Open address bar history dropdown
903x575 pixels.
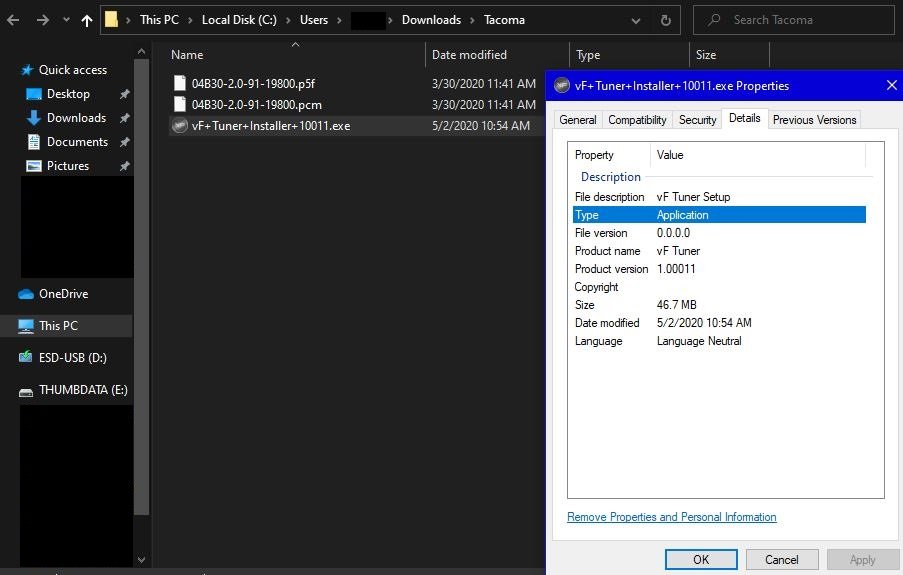636,21
